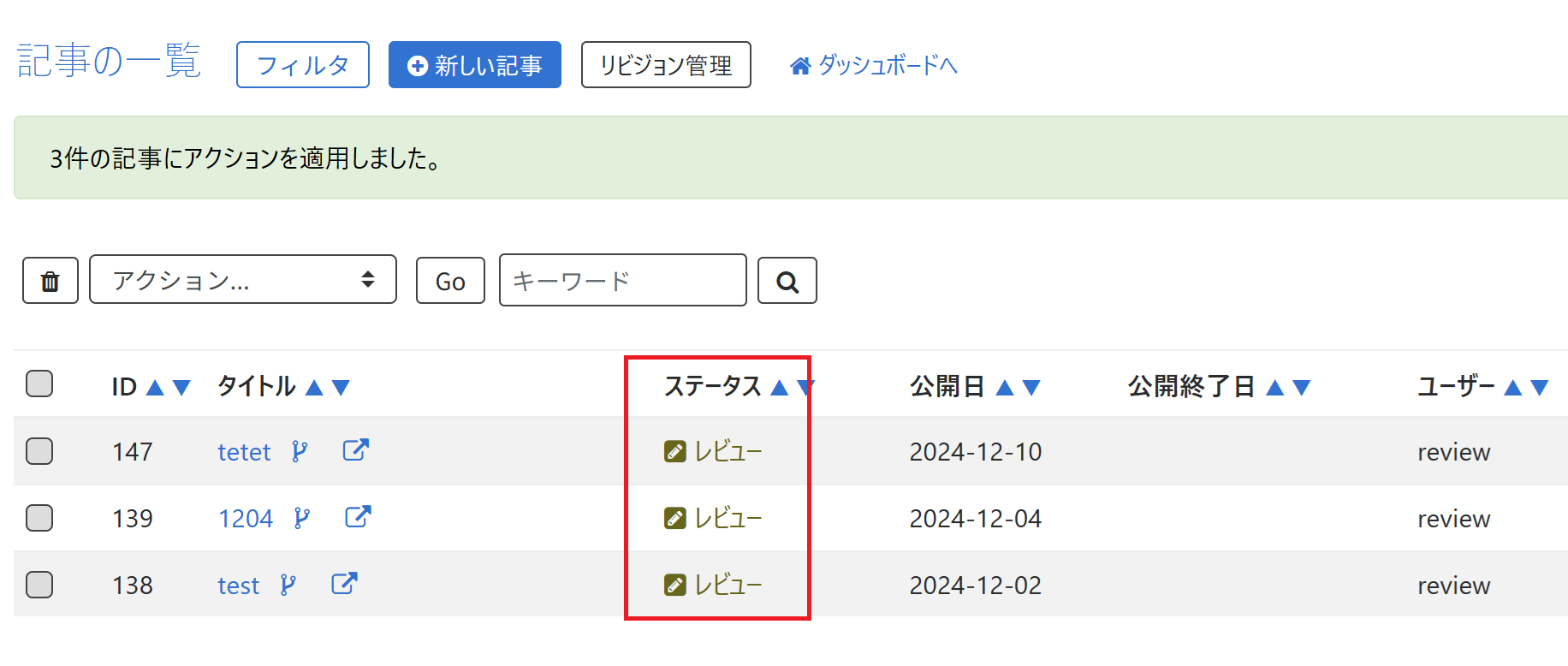Click review pencil icon in row 139
The height and width of the screenshot is (666, 1568).
click(x=675, y=518)
